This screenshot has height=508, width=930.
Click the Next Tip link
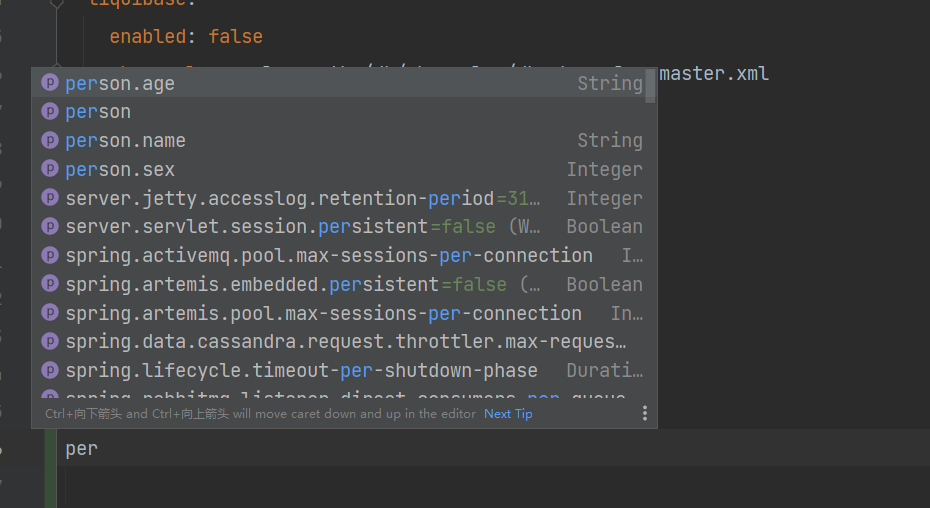point(508,414)
